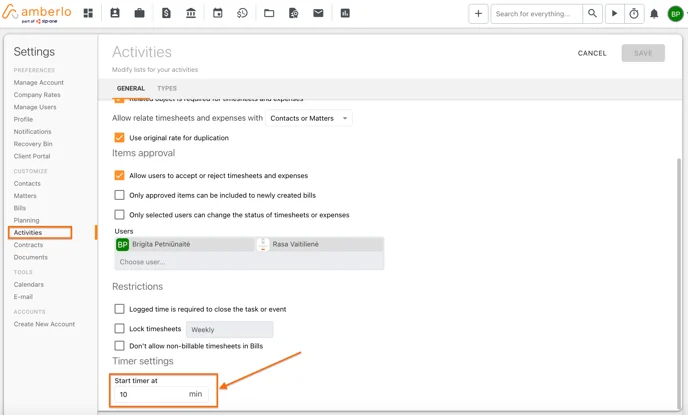Open the contracts search document icon
688x415 pixels.
(x=294, y=13)
